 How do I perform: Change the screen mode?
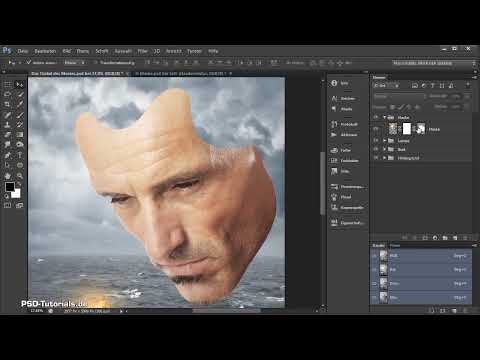click(x=19, y=205)
